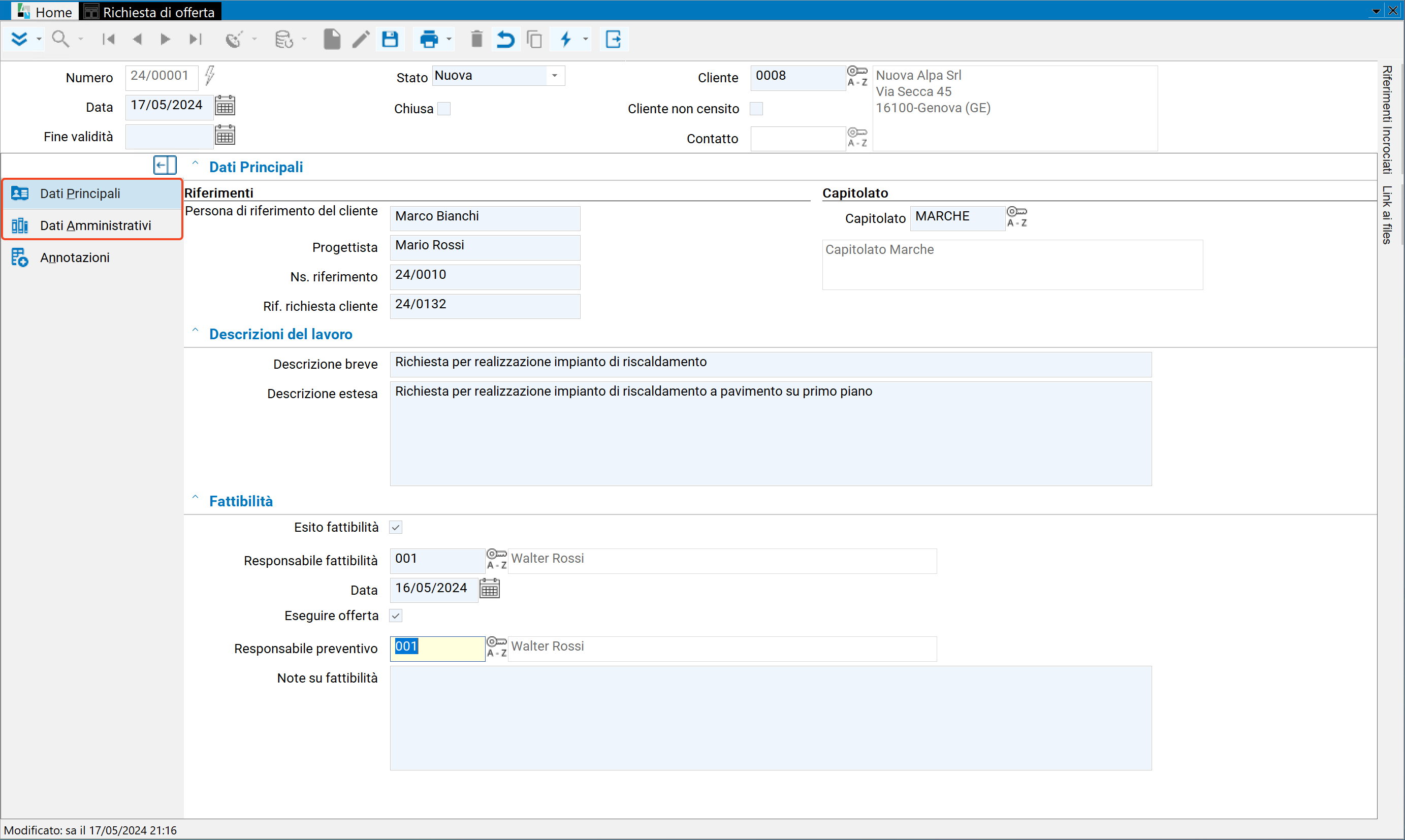Open Capitolato lookup A-Z icon

(x=1017, y=217)
